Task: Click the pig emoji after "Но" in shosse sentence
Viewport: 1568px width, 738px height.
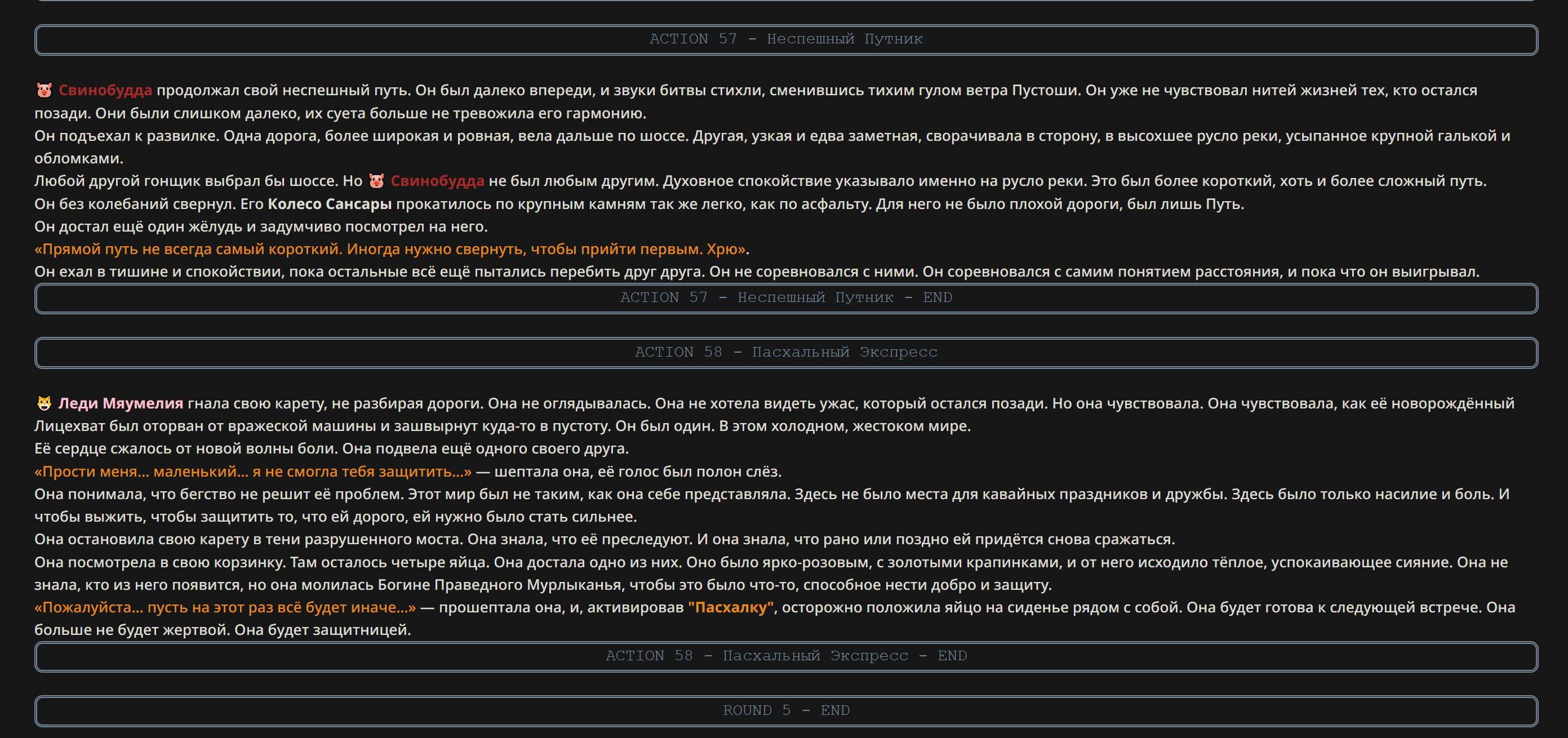Action: 377,181
